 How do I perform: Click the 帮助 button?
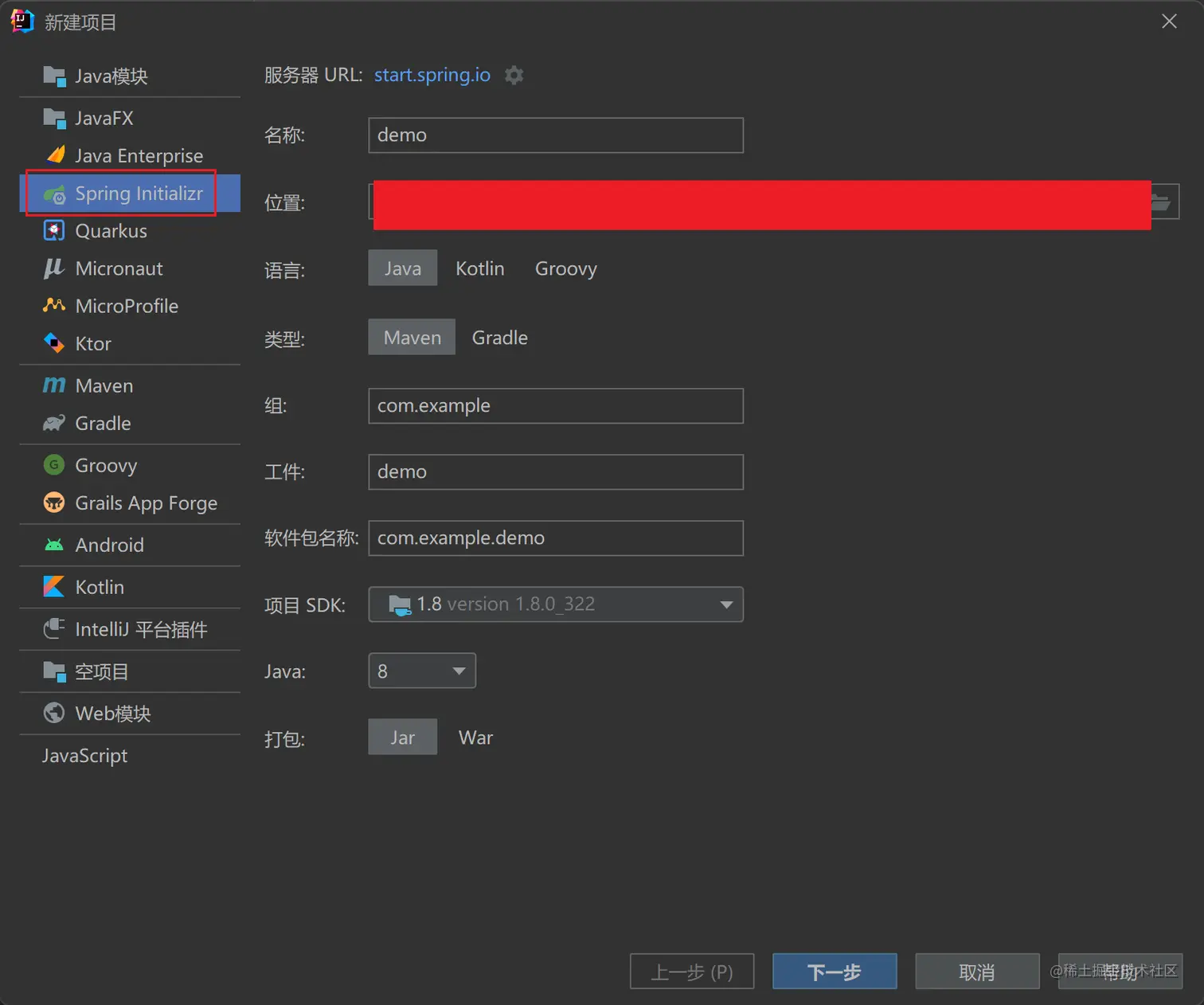(1120, 972)
